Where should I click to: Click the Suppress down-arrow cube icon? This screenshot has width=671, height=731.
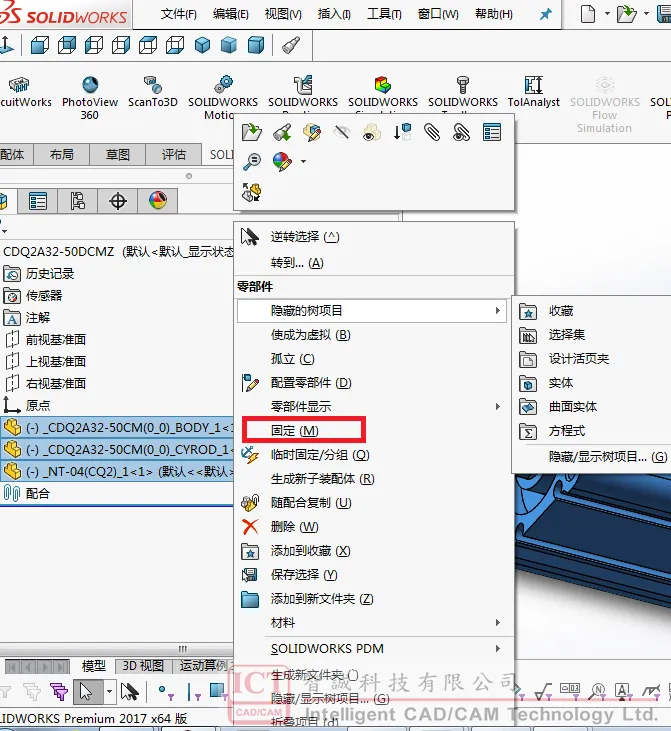coord(401,132)
